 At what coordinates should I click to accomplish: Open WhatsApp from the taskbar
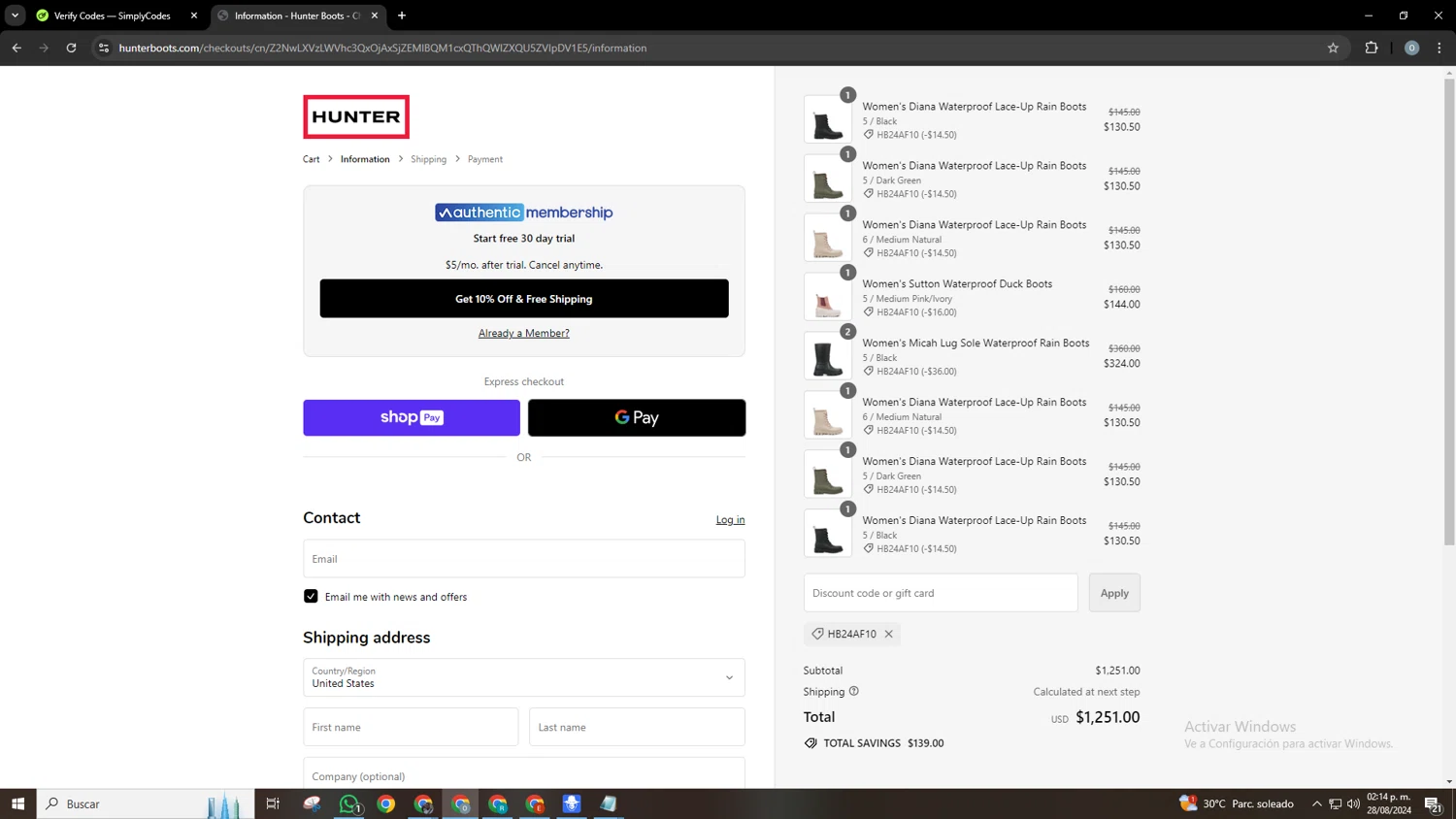pos(349,803)
